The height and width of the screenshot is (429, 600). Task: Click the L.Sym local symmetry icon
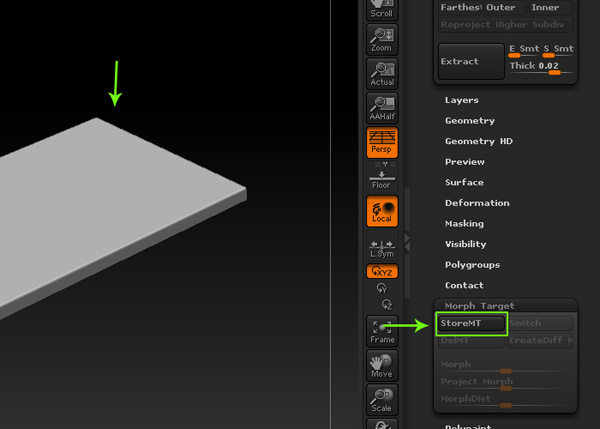(x=381, y=249)
